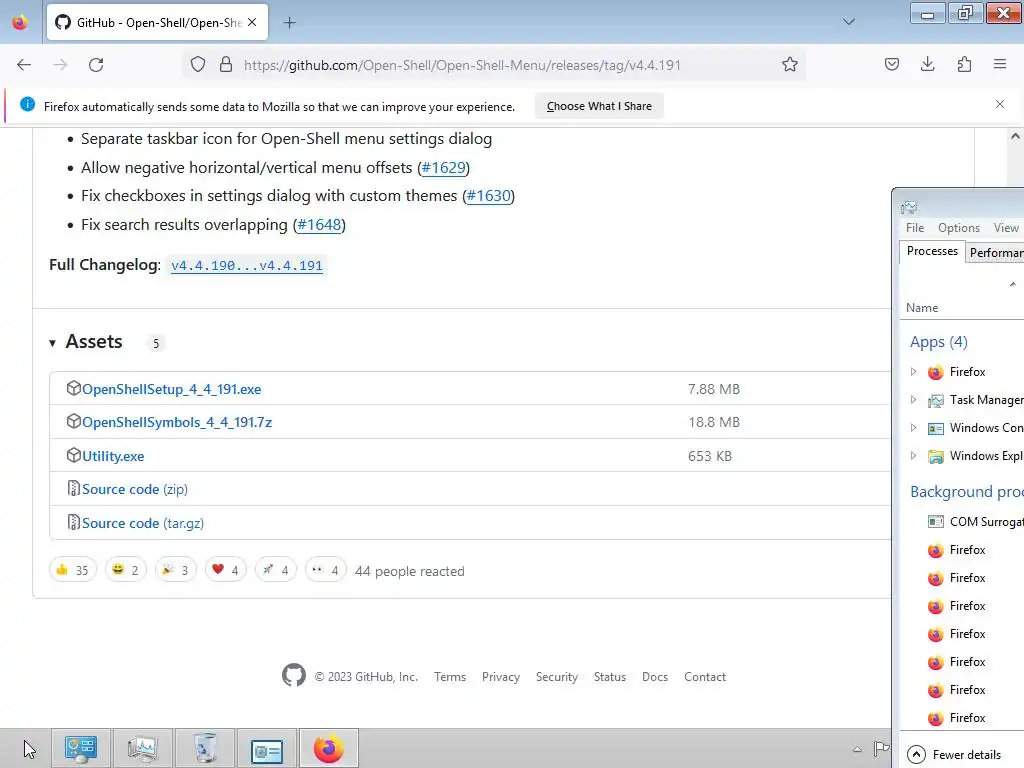The width and height of the screenshot is (1024, 768).
Task: Open Firefox downloads panel
Action: (x=927, y=65)
